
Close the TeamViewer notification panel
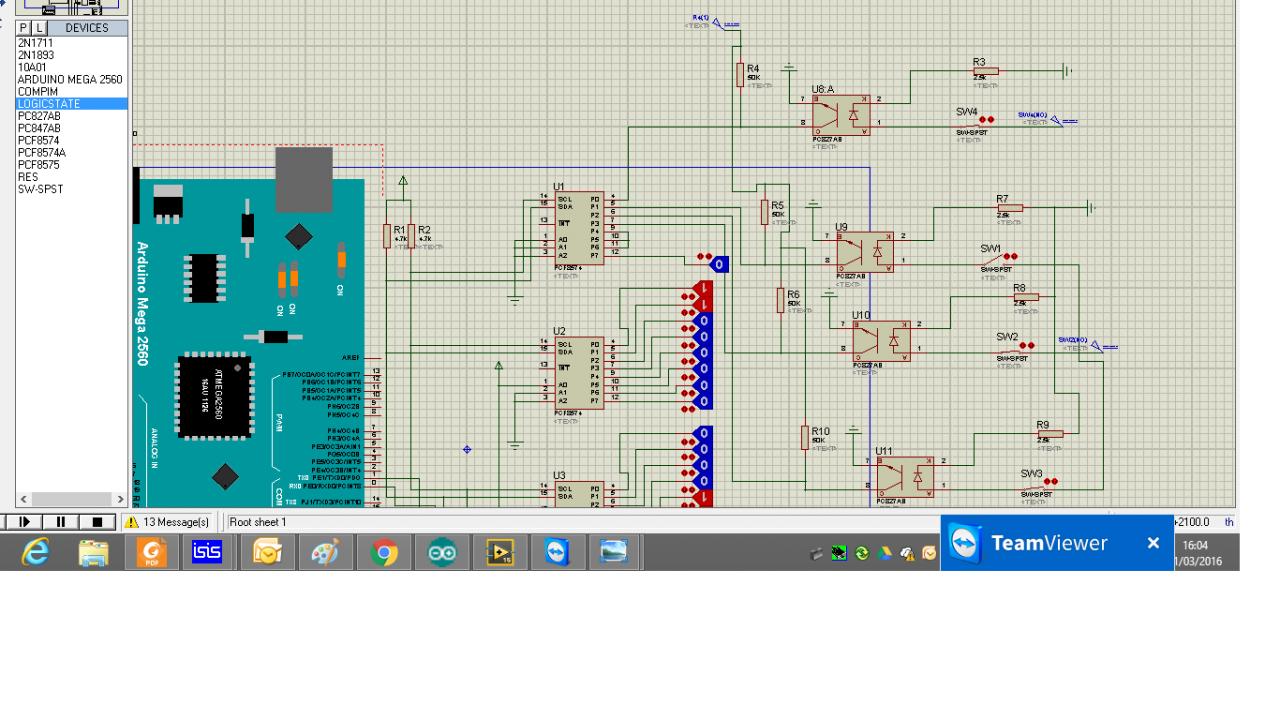[x=1153, y=543]
